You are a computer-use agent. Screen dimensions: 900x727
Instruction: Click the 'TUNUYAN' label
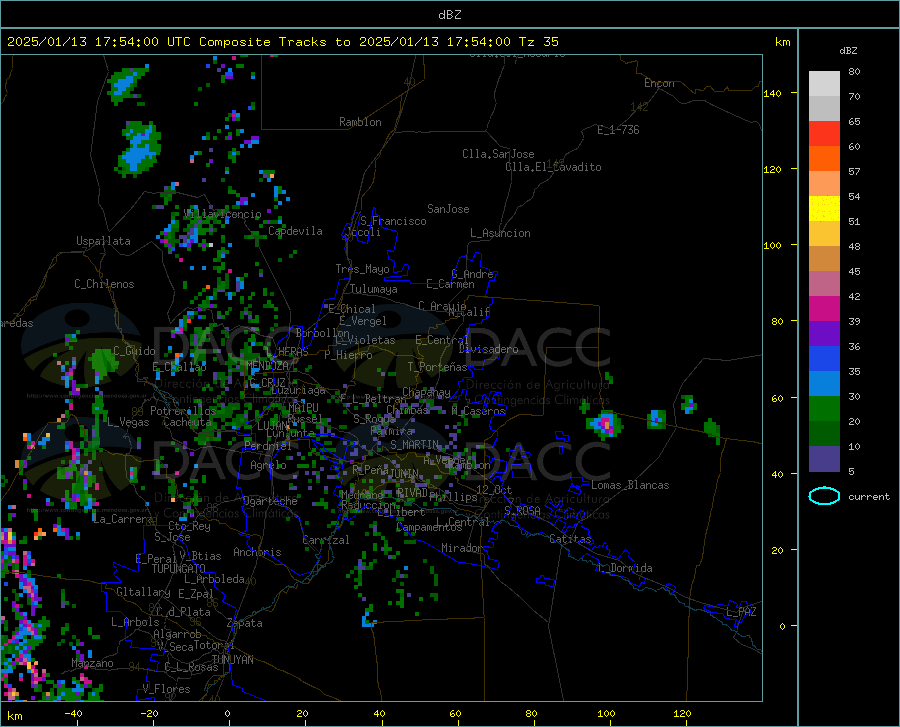click(232, 659)
